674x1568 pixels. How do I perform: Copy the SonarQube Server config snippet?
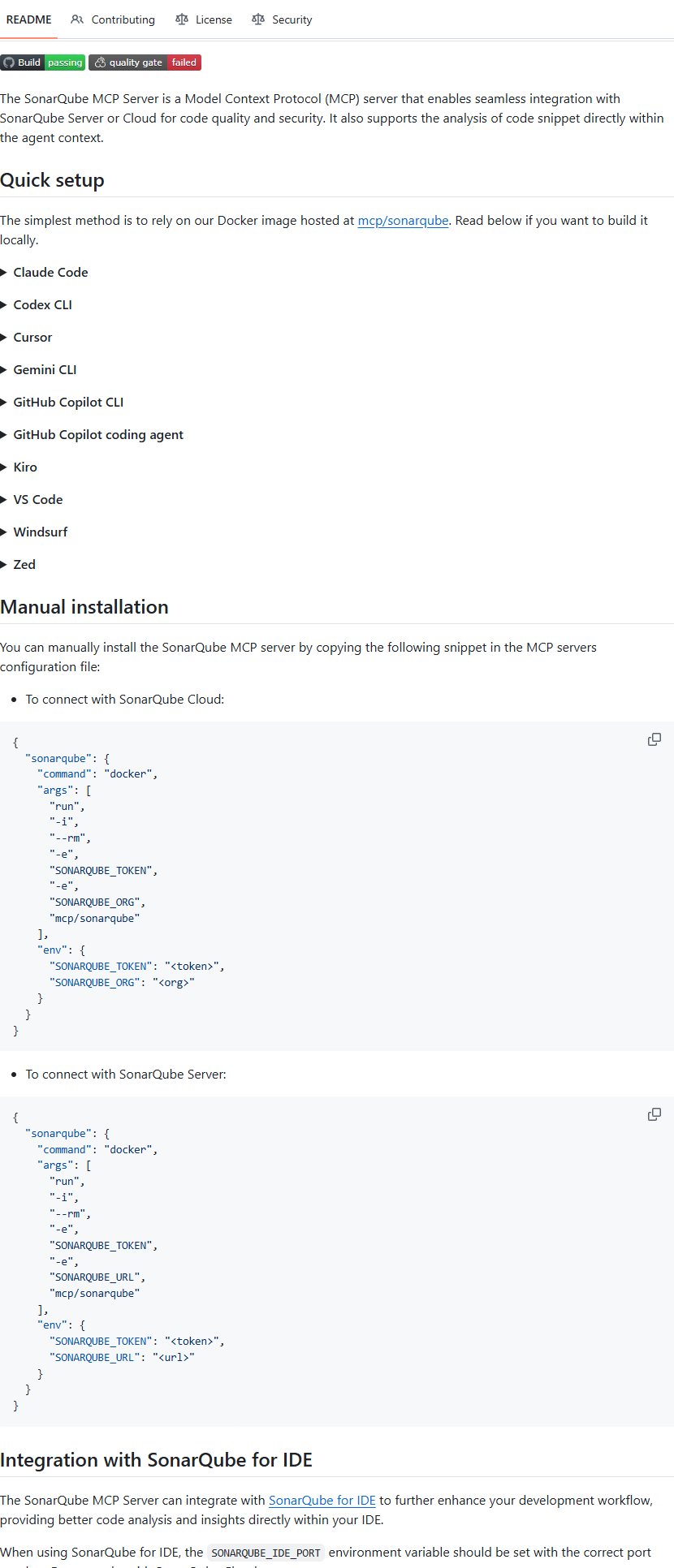[654, 1114]
